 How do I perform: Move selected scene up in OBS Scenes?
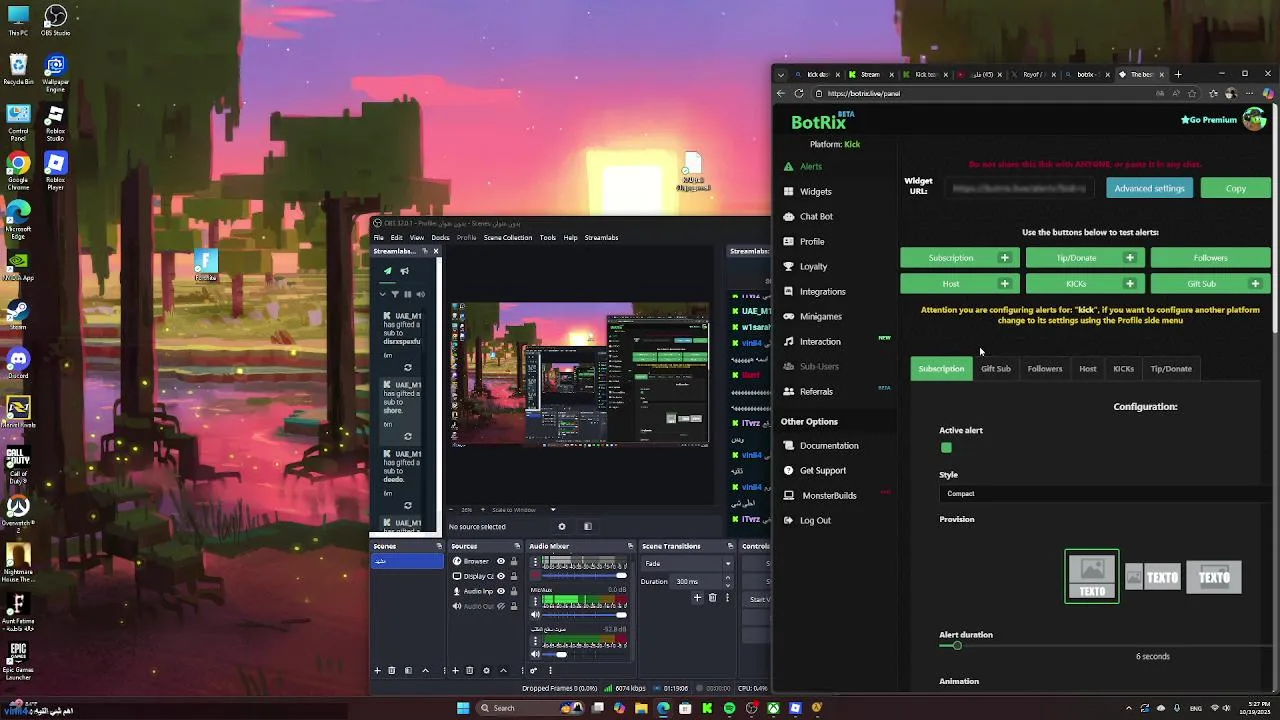pyautogui.click(x=425, y=670)
